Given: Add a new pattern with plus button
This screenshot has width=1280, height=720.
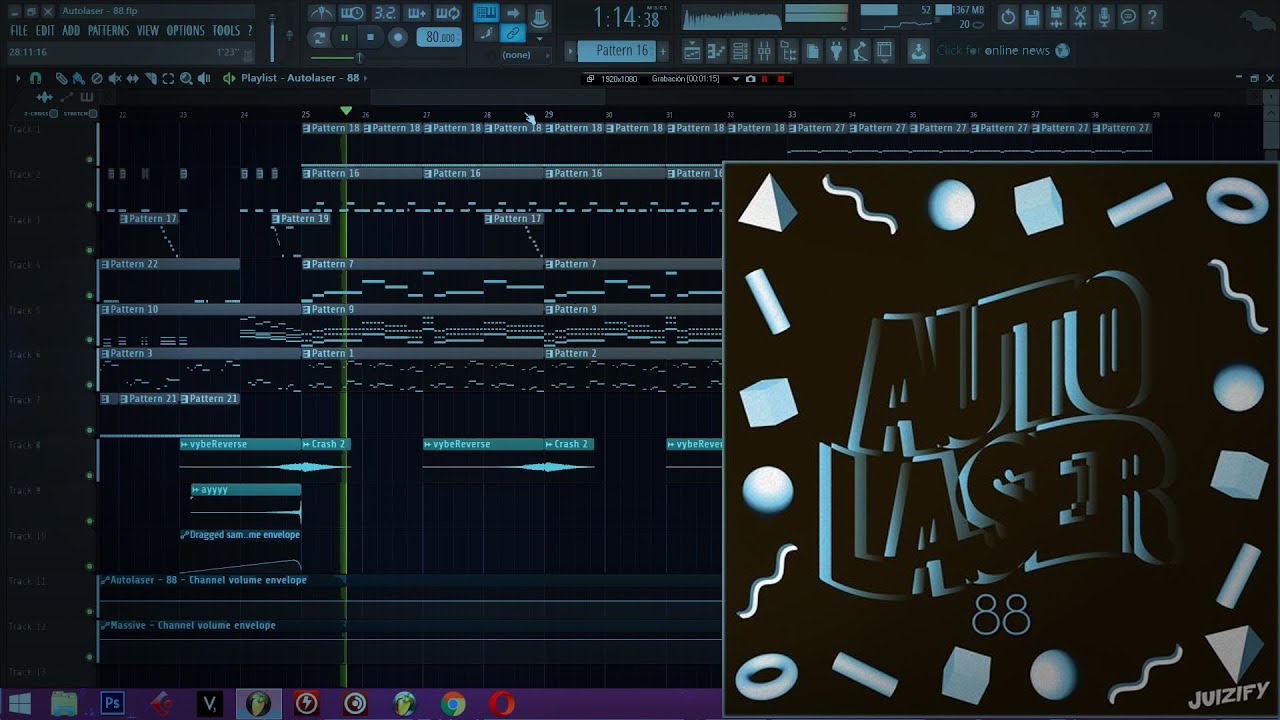Looking at the screenshot, I should pos(664,50).
